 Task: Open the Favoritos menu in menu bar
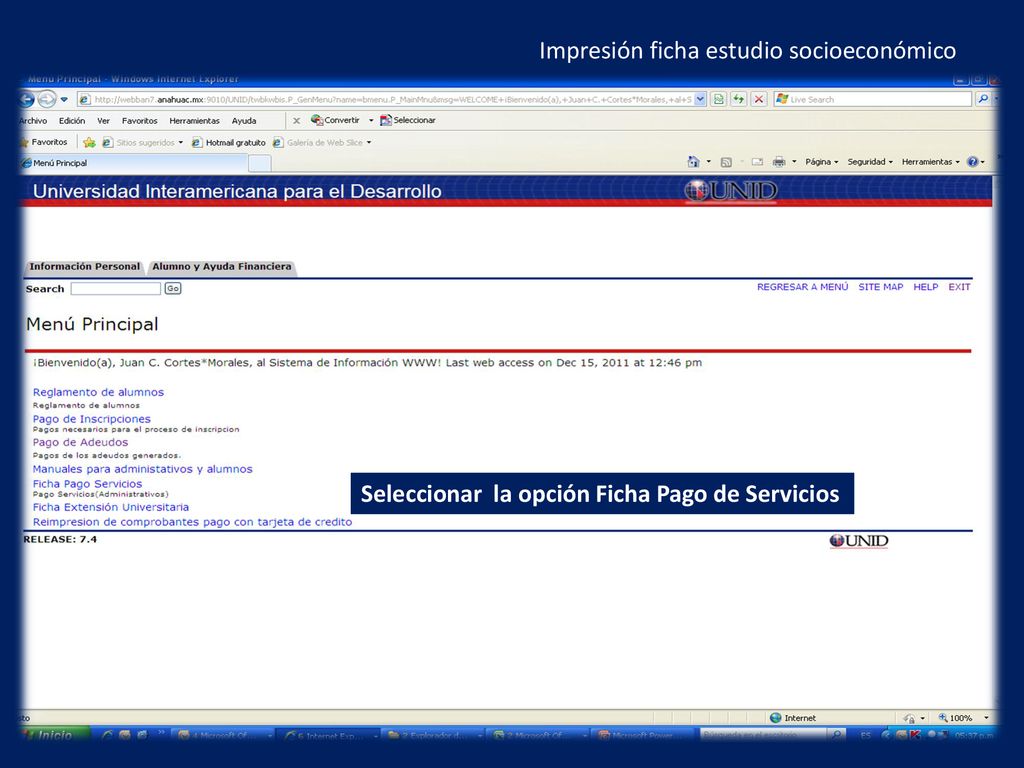(x=139, y=121)
